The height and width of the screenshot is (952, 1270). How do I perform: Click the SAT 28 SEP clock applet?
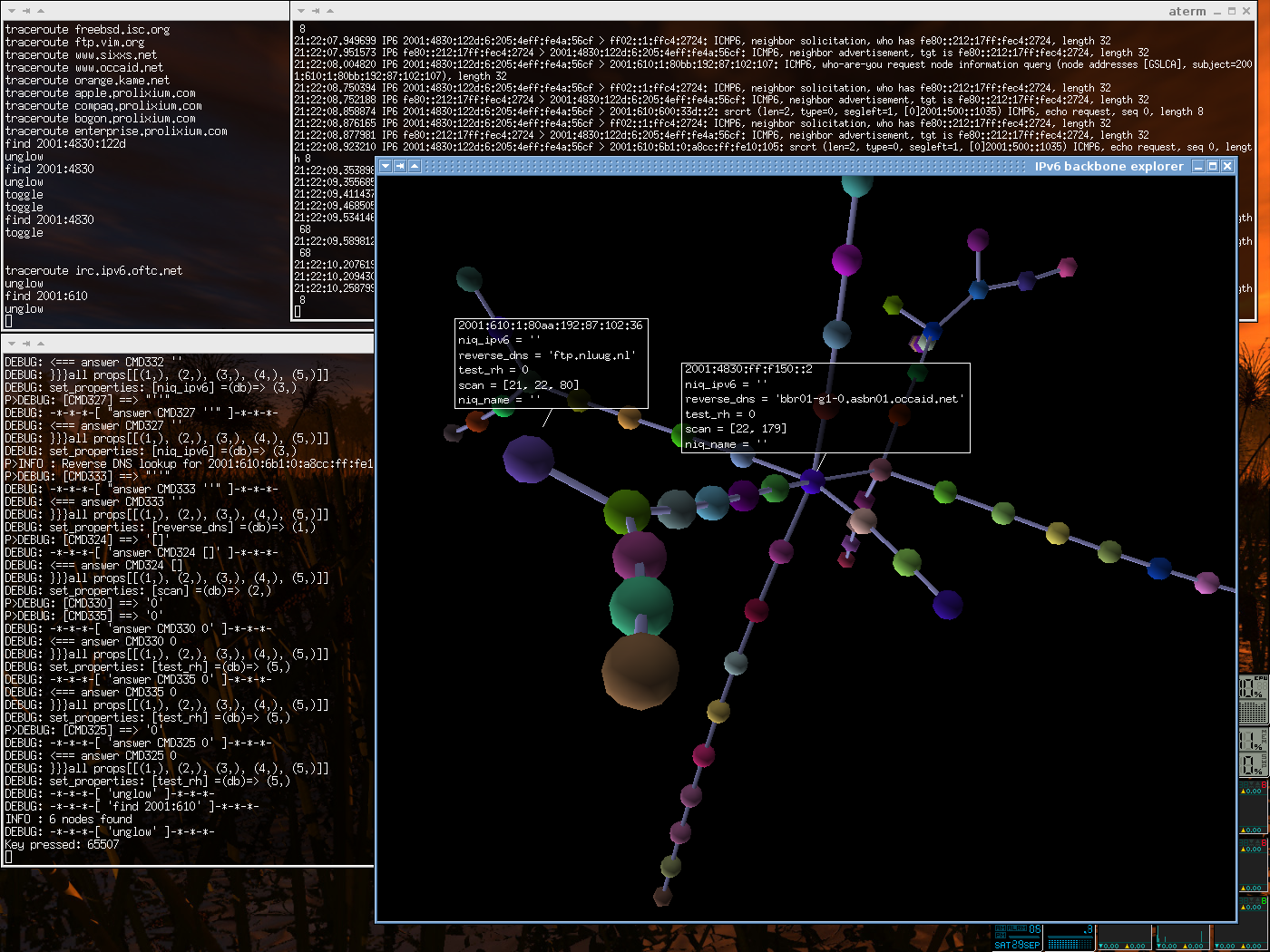tap(1018, 937)
